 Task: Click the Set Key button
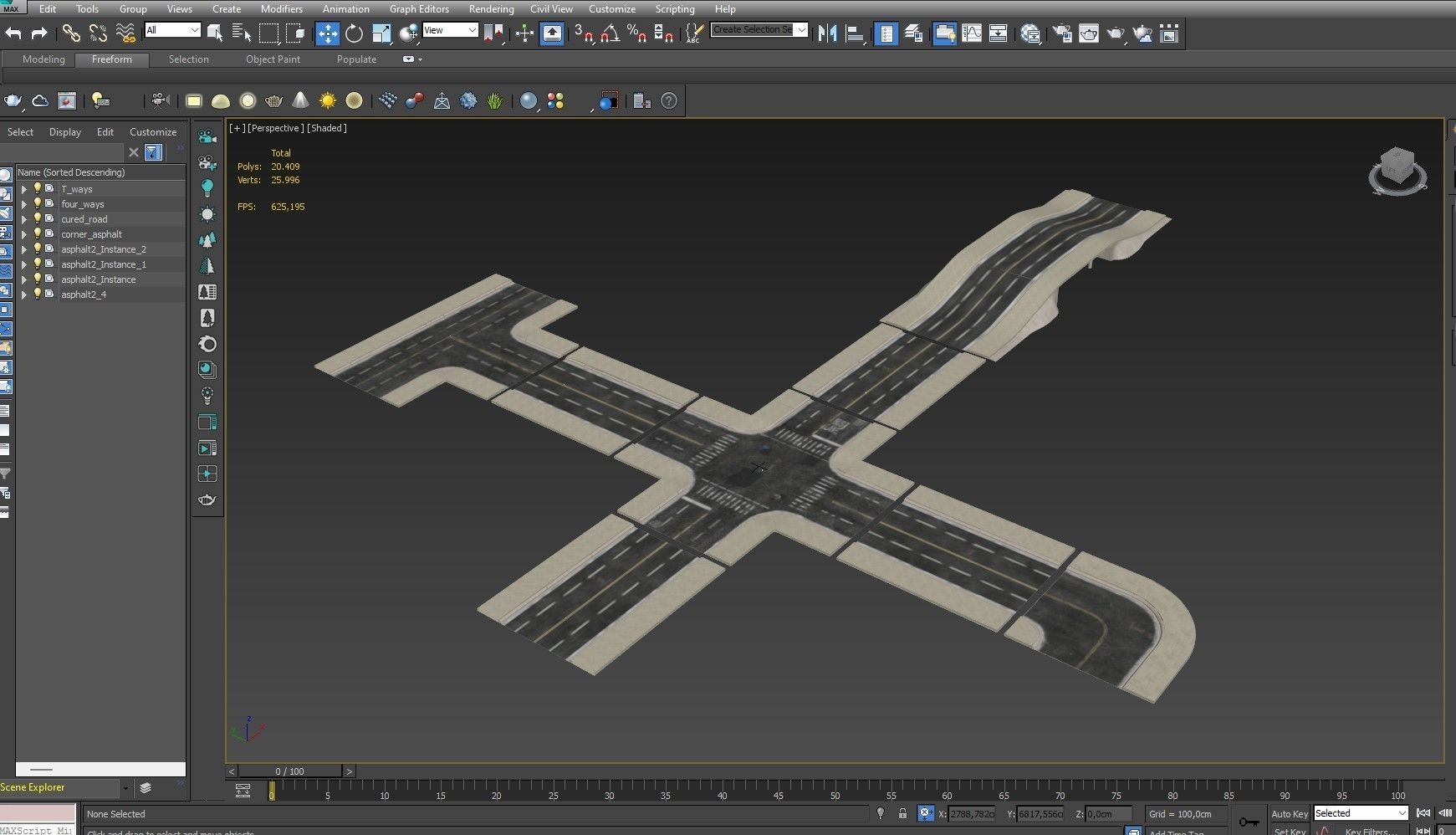coord(1289,831)
